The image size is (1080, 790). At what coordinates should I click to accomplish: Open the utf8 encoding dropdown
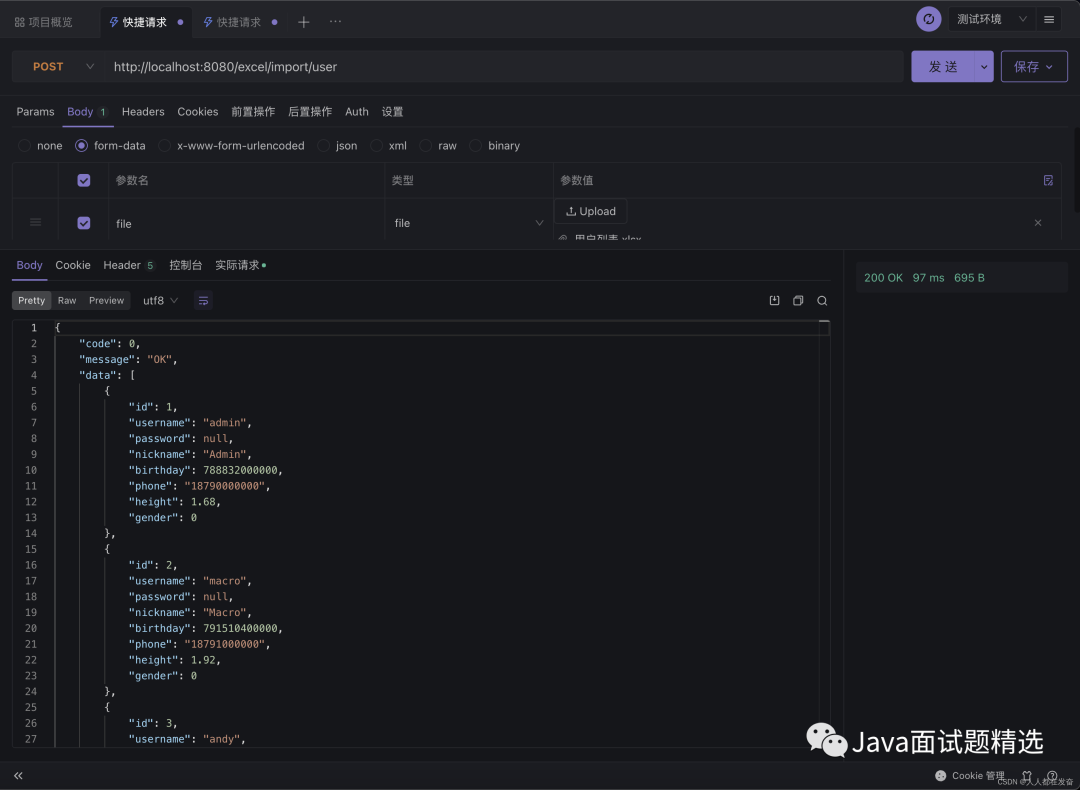160,301
